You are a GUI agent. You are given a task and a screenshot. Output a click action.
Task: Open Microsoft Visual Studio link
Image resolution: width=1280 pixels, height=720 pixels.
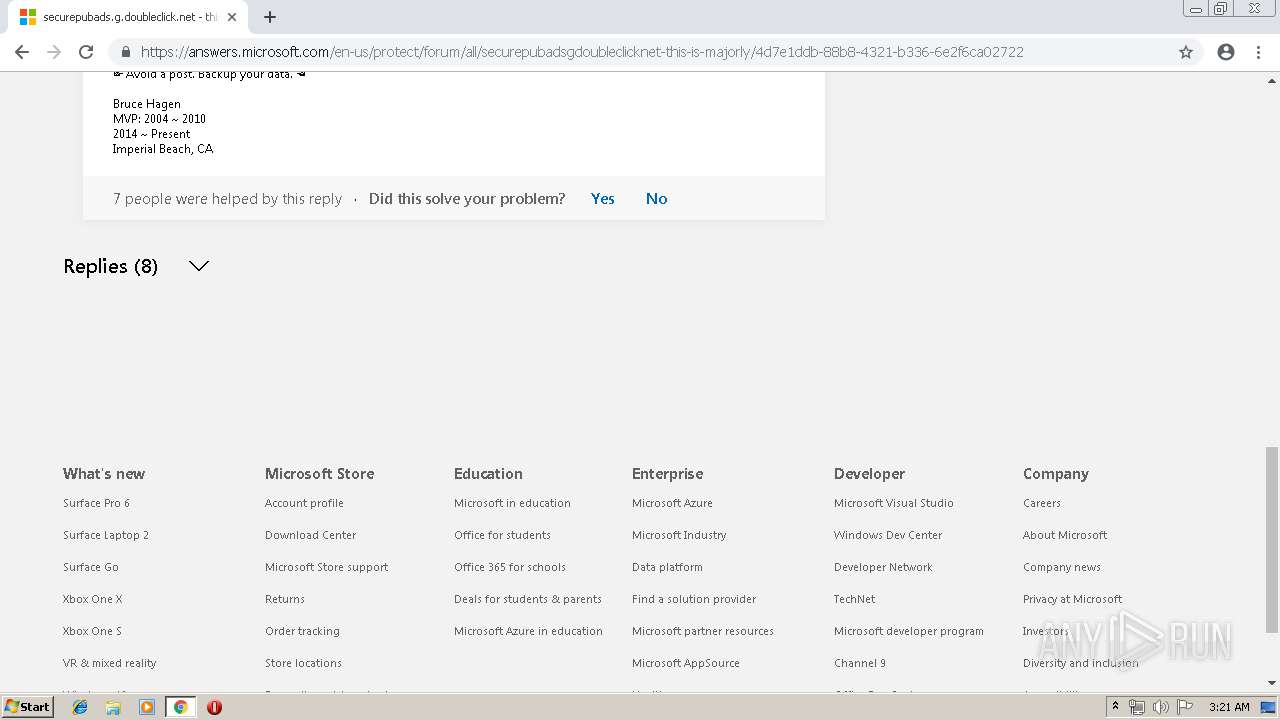894,503
